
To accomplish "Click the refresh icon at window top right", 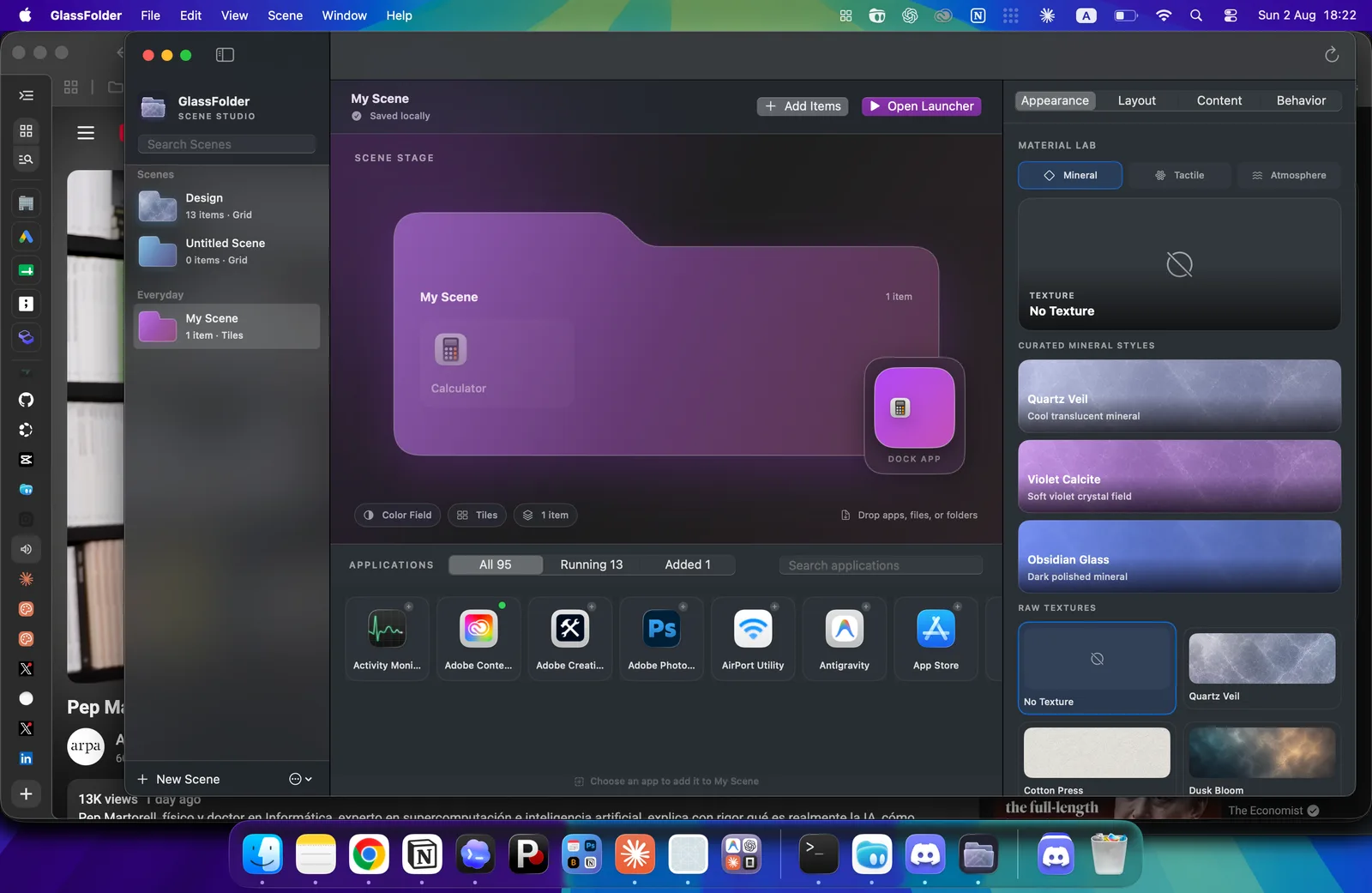I will point(1332,55).
